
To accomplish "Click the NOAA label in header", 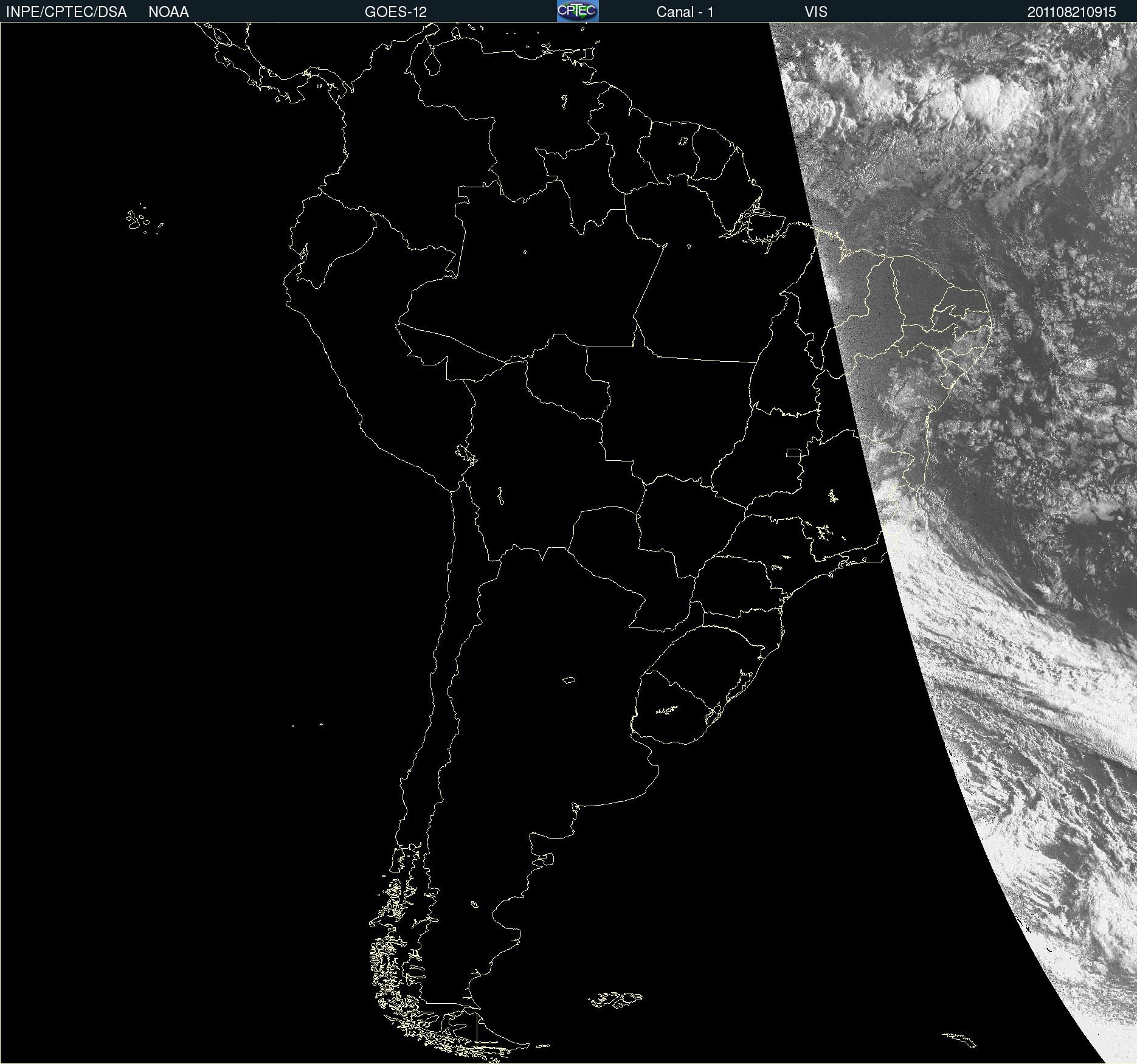I will pos(168,12).
